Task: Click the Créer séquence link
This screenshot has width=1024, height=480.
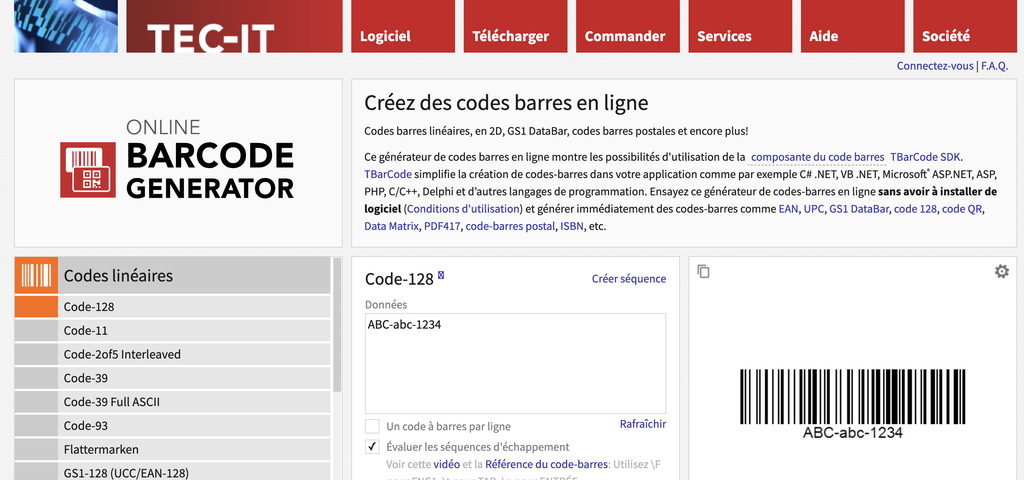Action: (x=629, y=279)
